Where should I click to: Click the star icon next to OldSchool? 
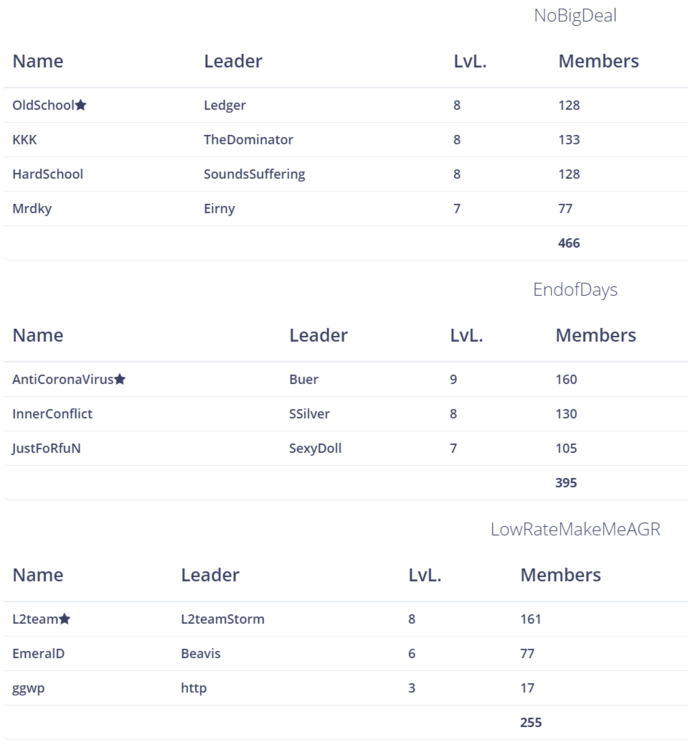[81, 105]
